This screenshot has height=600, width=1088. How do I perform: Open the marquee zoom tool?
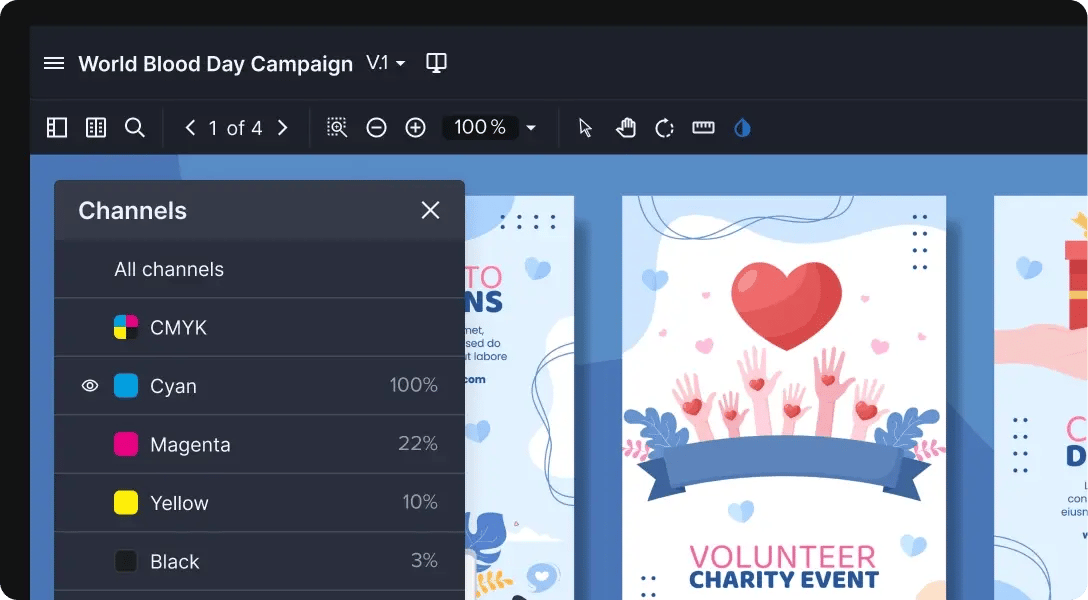click(x=336, y=127)
